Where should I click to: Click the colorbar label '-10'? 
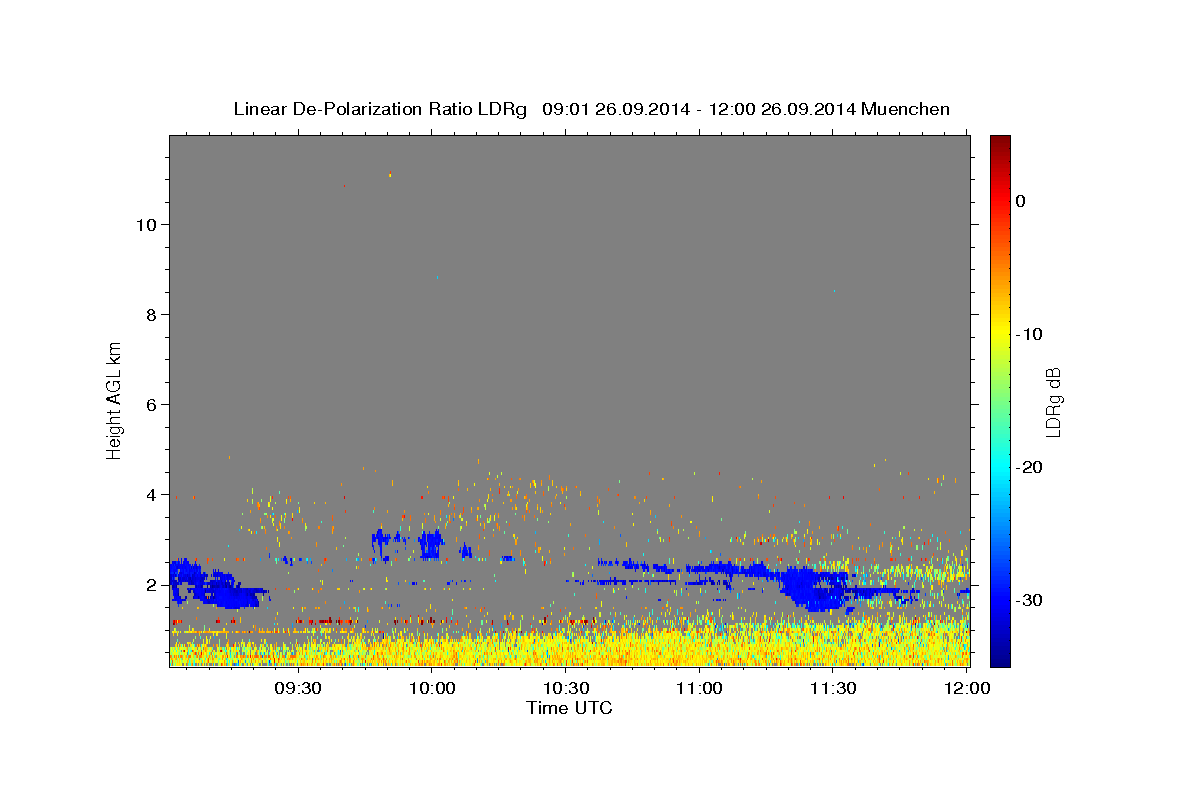[x=1029, y=334]
